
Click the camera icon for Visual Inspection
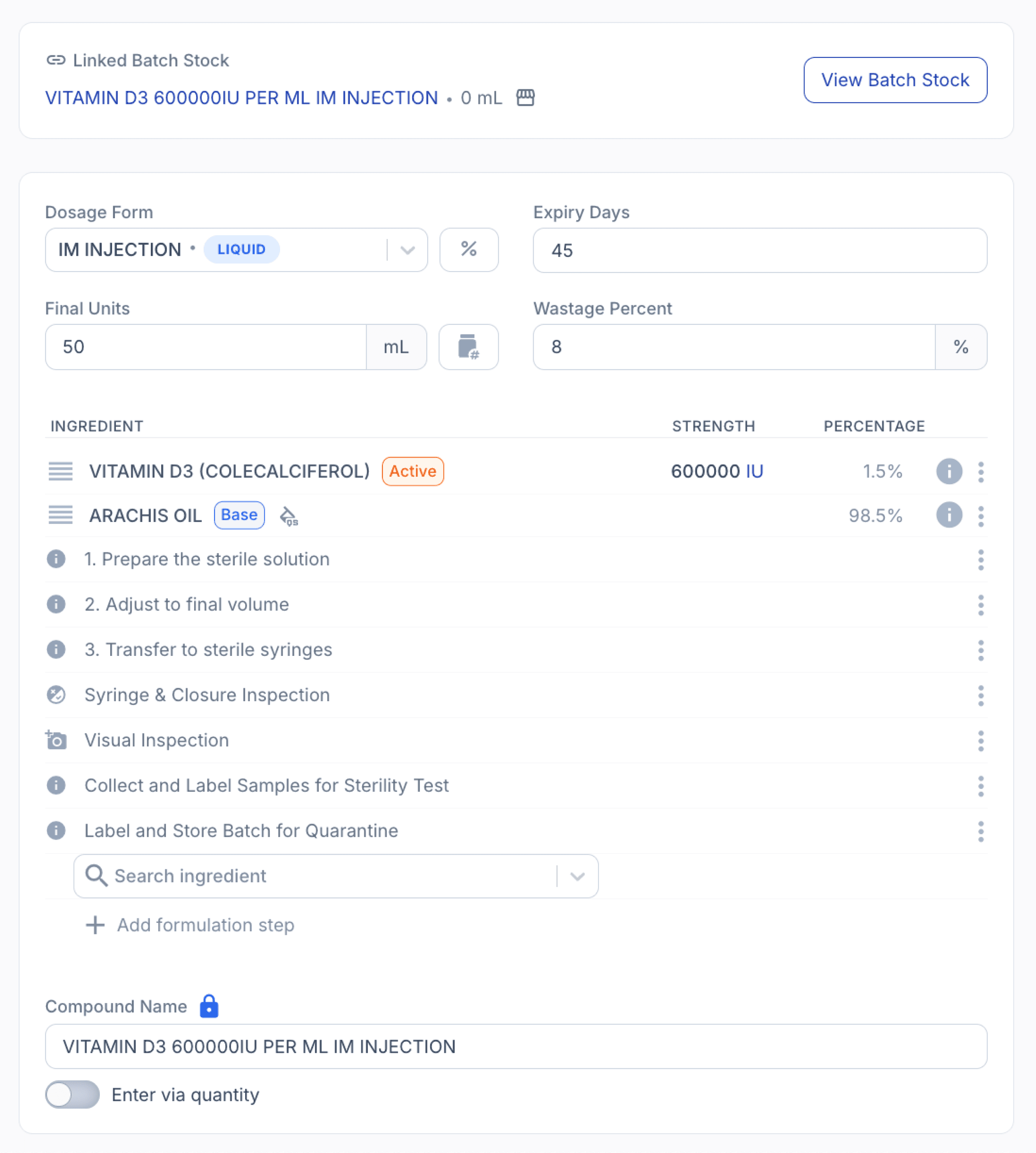point(56,740)
